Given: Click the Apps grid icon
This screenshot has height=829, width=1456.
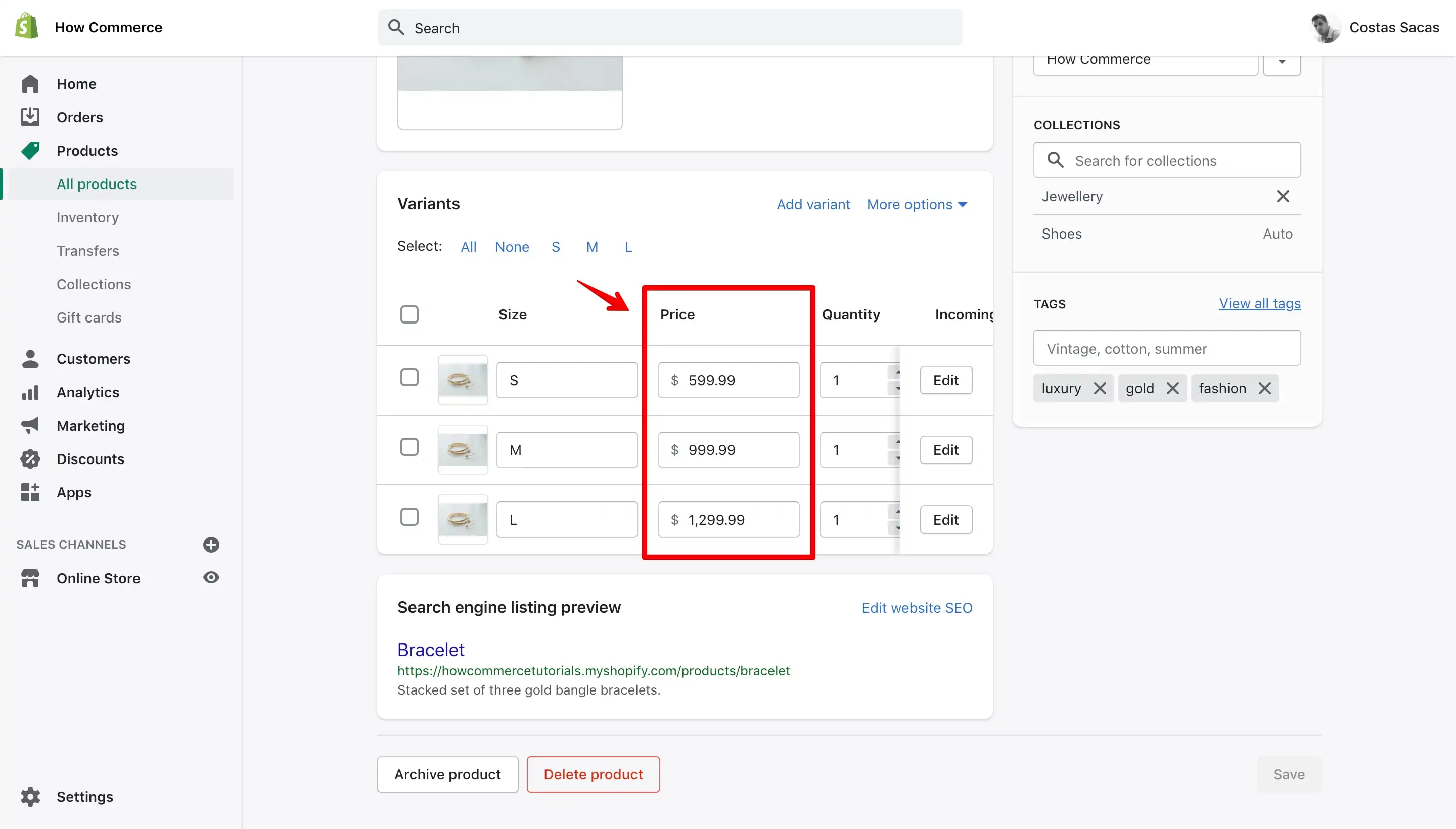Looking at the screenshot, I should click(x=30, y=492).
